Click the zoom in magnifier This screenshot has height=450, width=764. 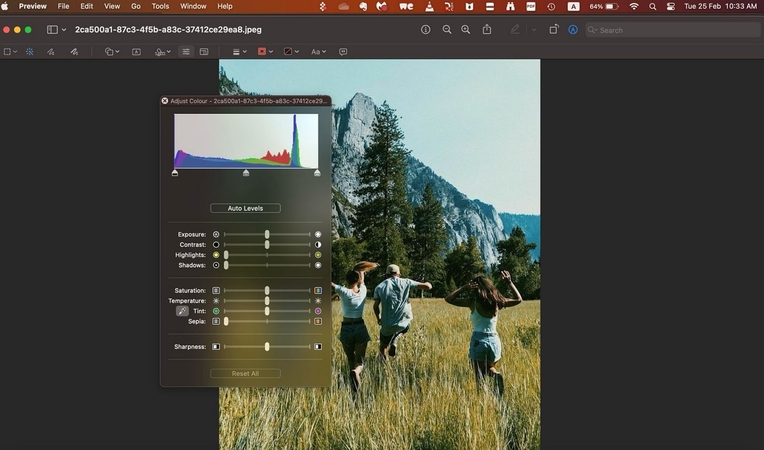click(466, 30)
